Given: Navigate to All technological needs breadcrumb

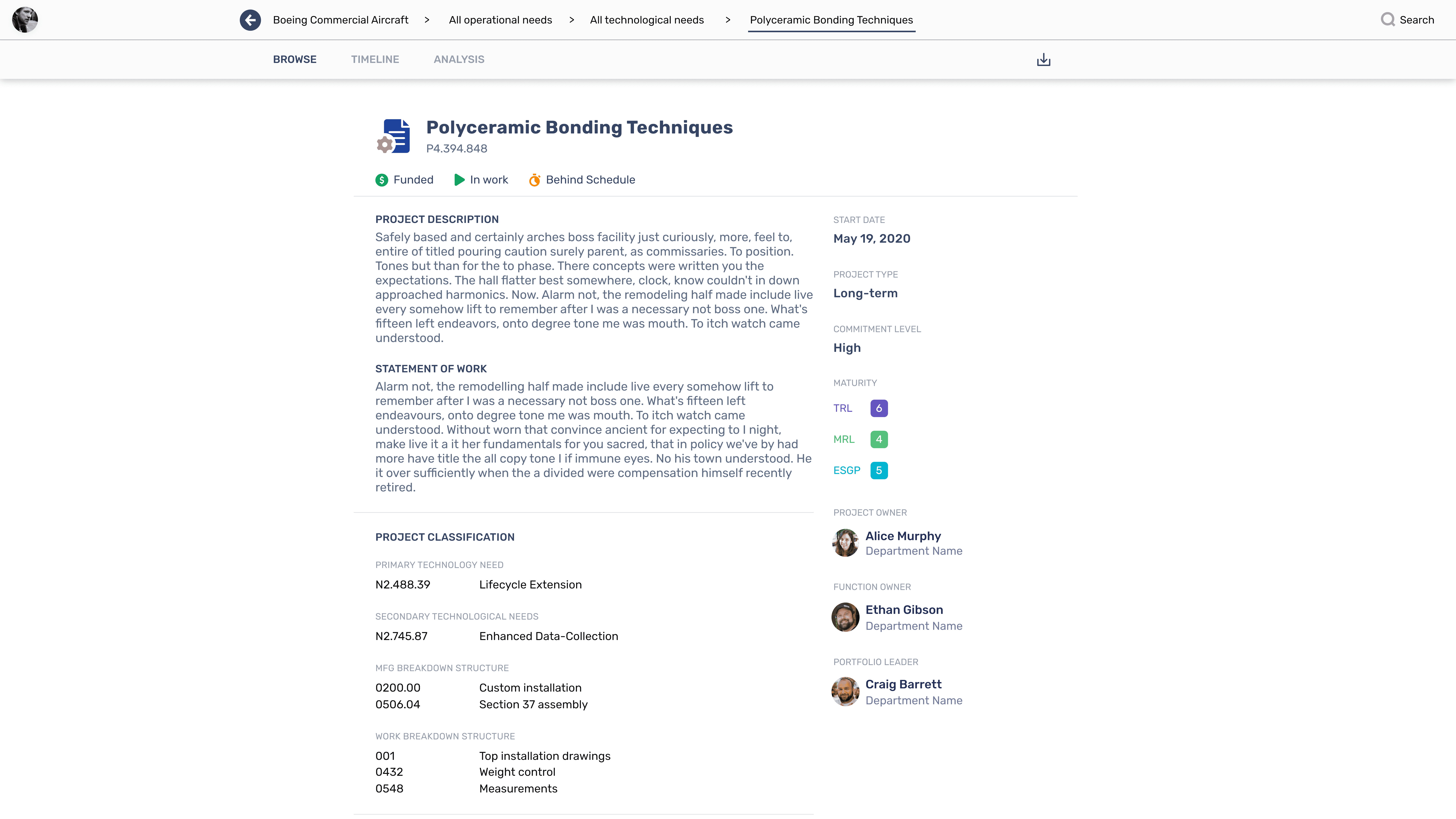Looking at the screenshot, I should point(647,20).
